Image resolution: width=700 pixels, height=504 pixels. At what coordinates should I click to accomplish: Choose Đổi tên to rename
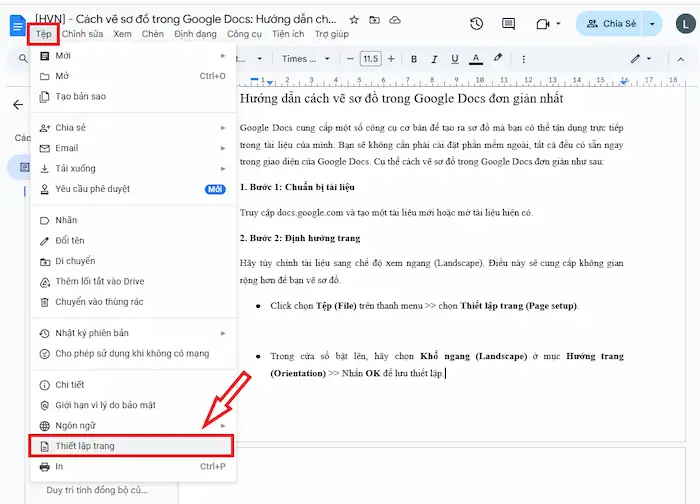click(x=133, y=241)
